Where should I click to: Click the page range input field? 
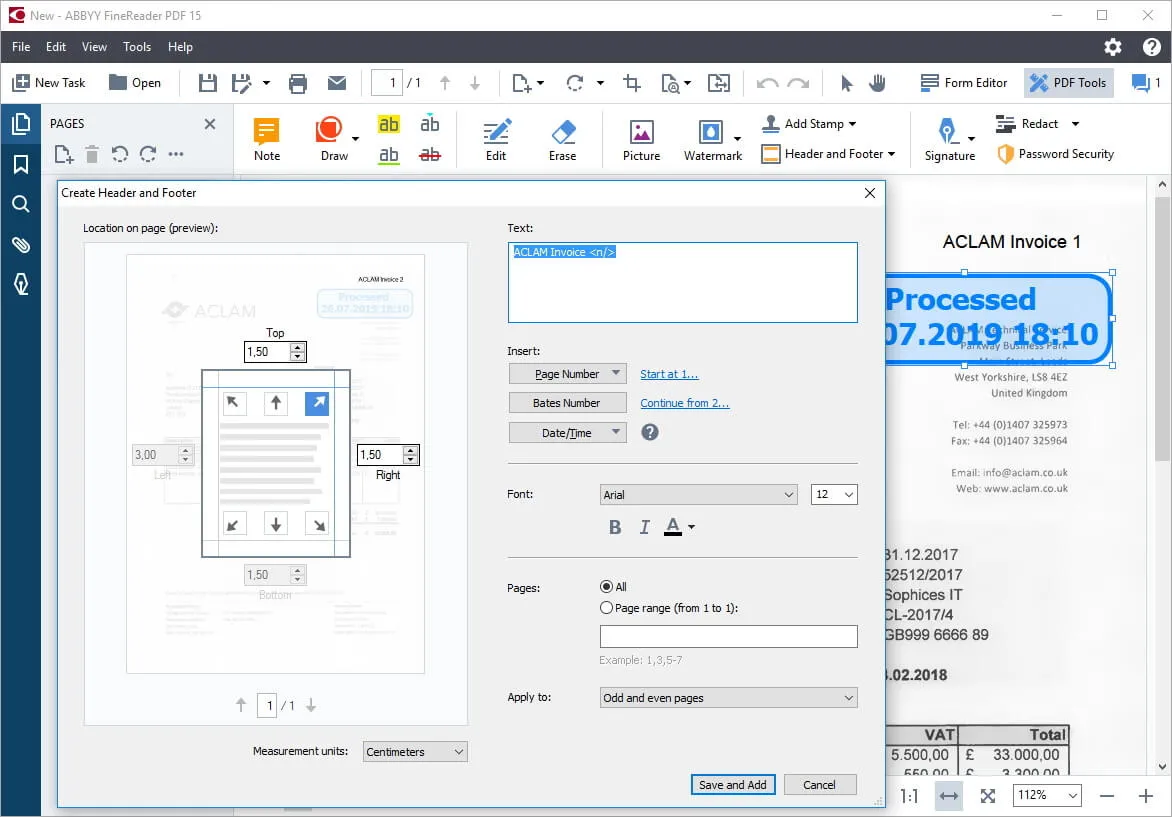[728, 637]
